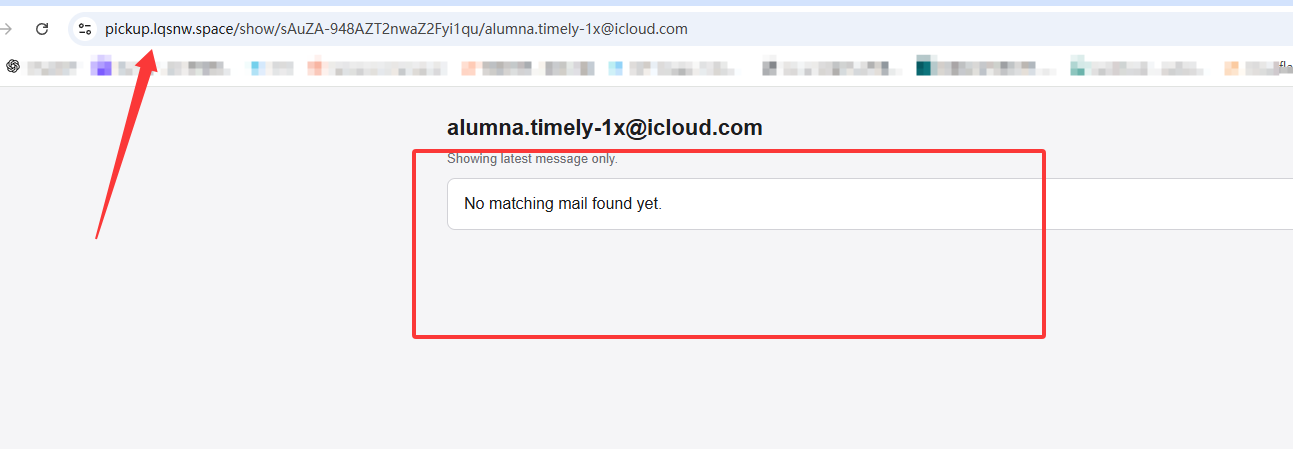Open the last orange bookmark at bar's end

(x=1232, y=67)
